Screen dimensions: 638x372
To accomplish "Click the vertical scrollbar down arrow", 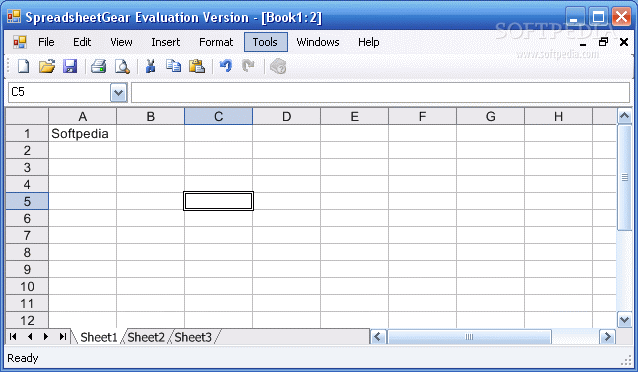I will click(x=625, y=319).
